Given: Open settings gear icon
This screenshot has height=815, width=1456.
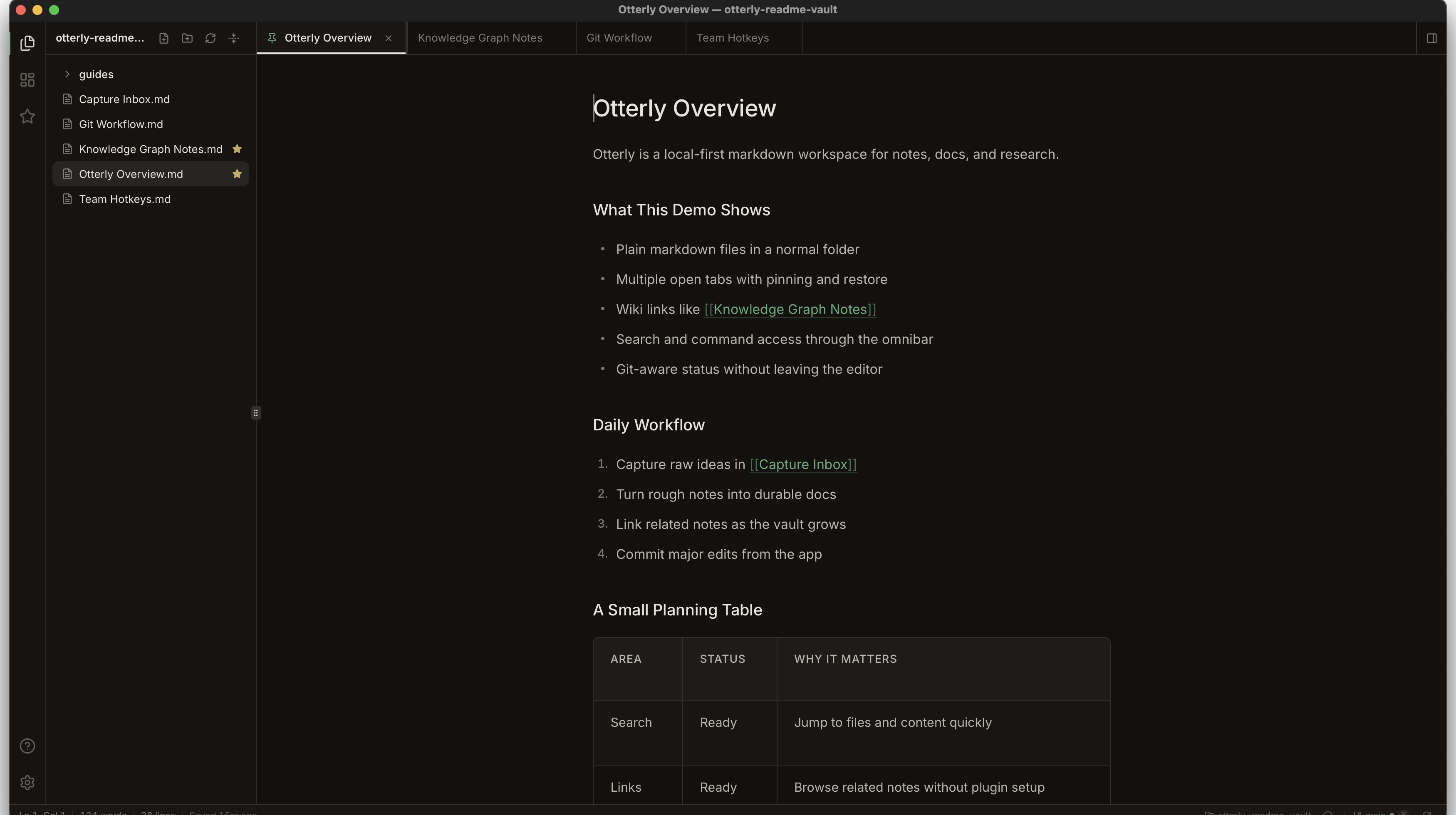Looking at the screenshot, I should [27, 782].
